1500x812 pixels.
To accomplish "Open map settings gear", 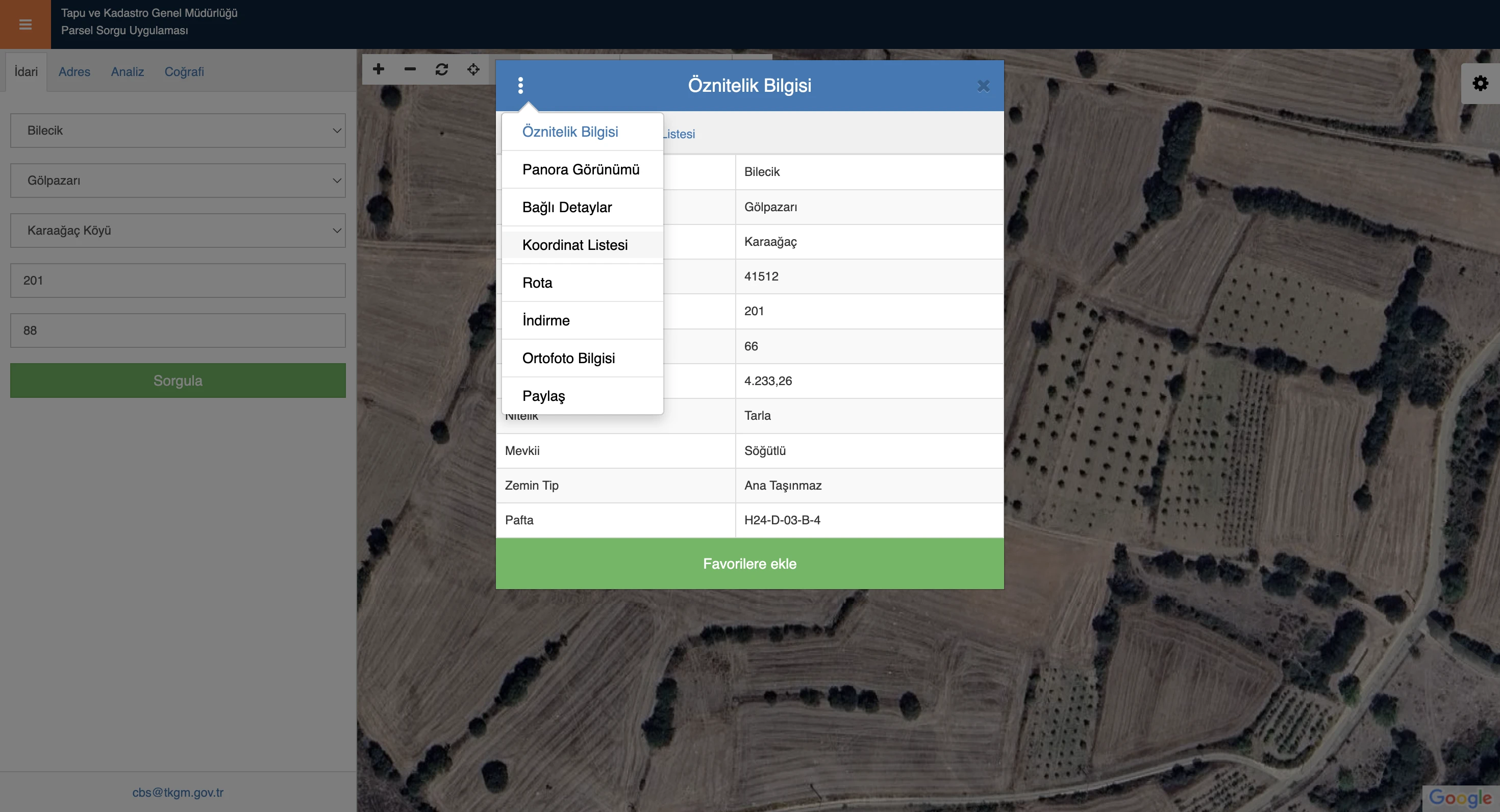I will pyautogui.click(x=1480, y=83).
